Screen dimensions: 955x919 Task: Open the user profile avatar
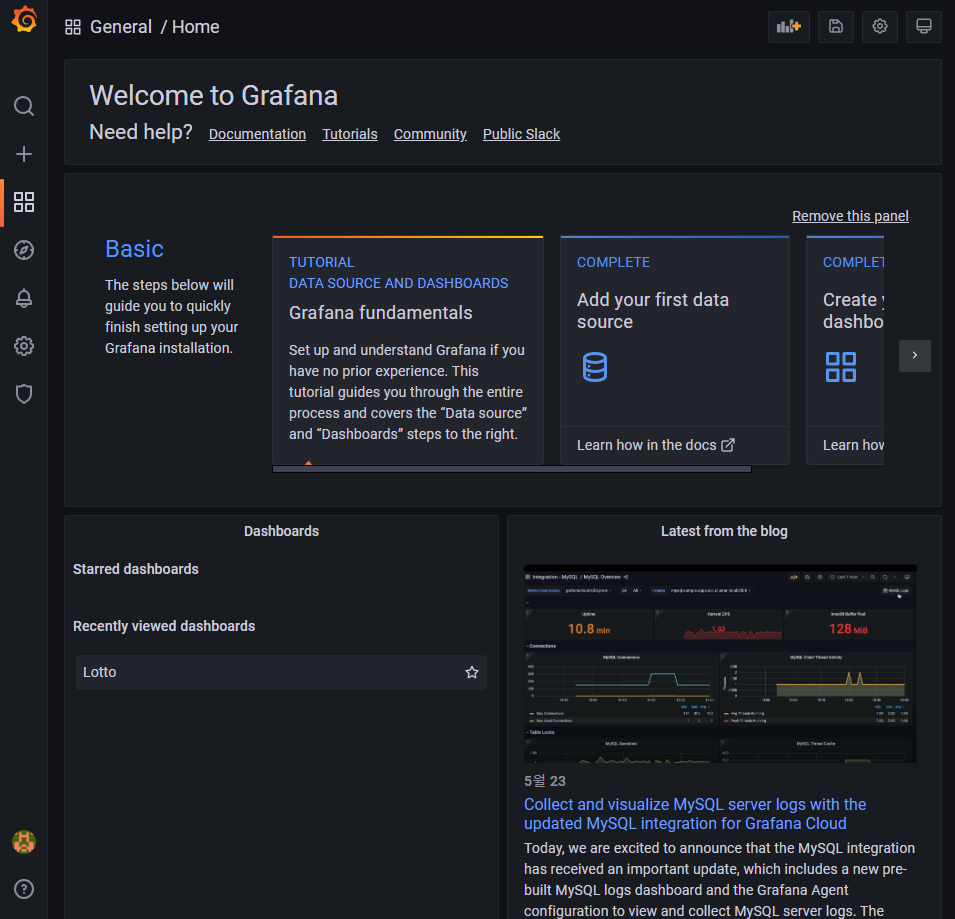(24, 842)
